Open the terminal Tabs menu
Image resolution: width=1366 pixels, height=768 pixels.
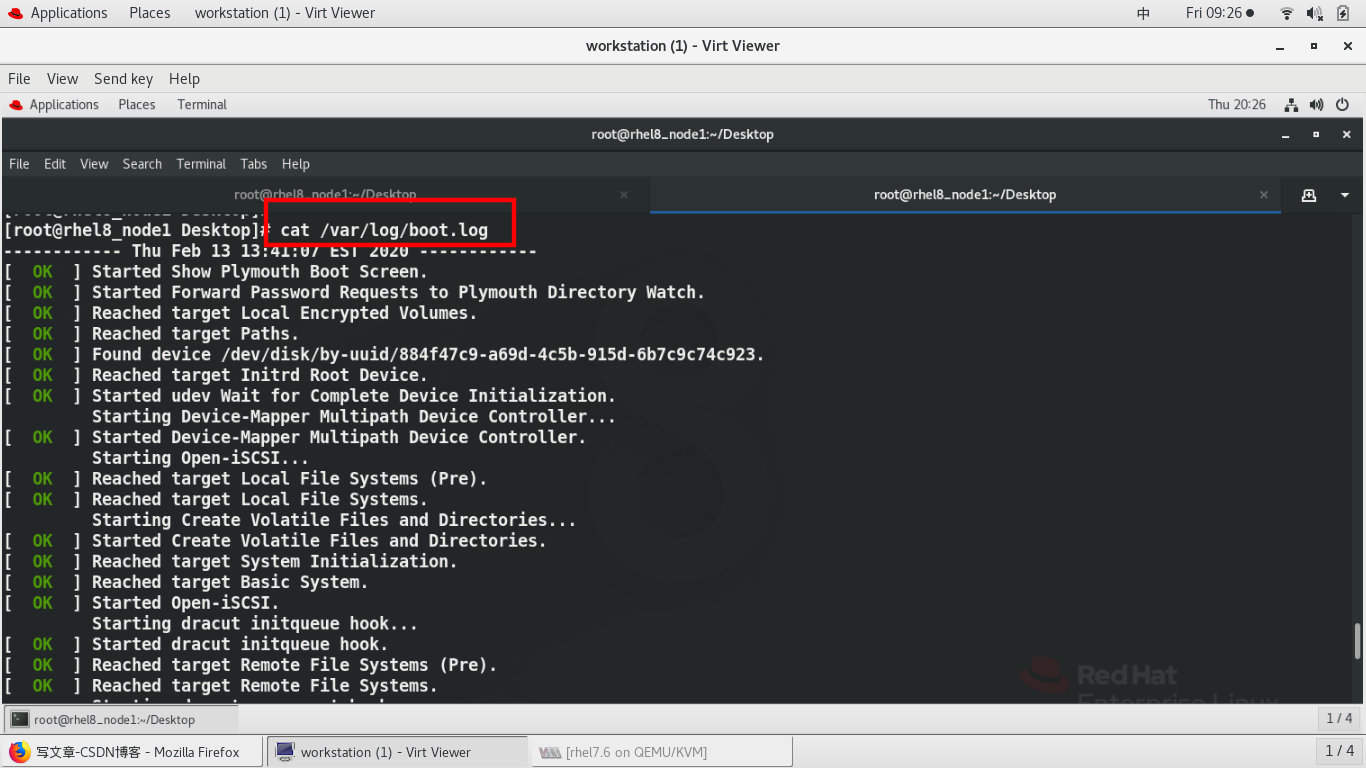(x=254, y=164)
